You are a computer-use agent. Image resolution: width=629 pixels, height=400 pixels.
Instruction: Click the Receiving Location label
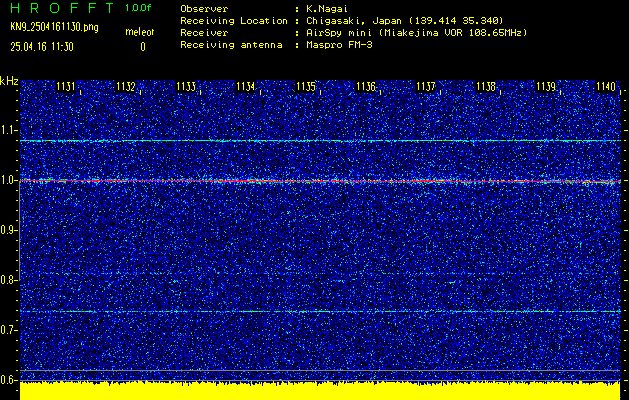point(234,21)
